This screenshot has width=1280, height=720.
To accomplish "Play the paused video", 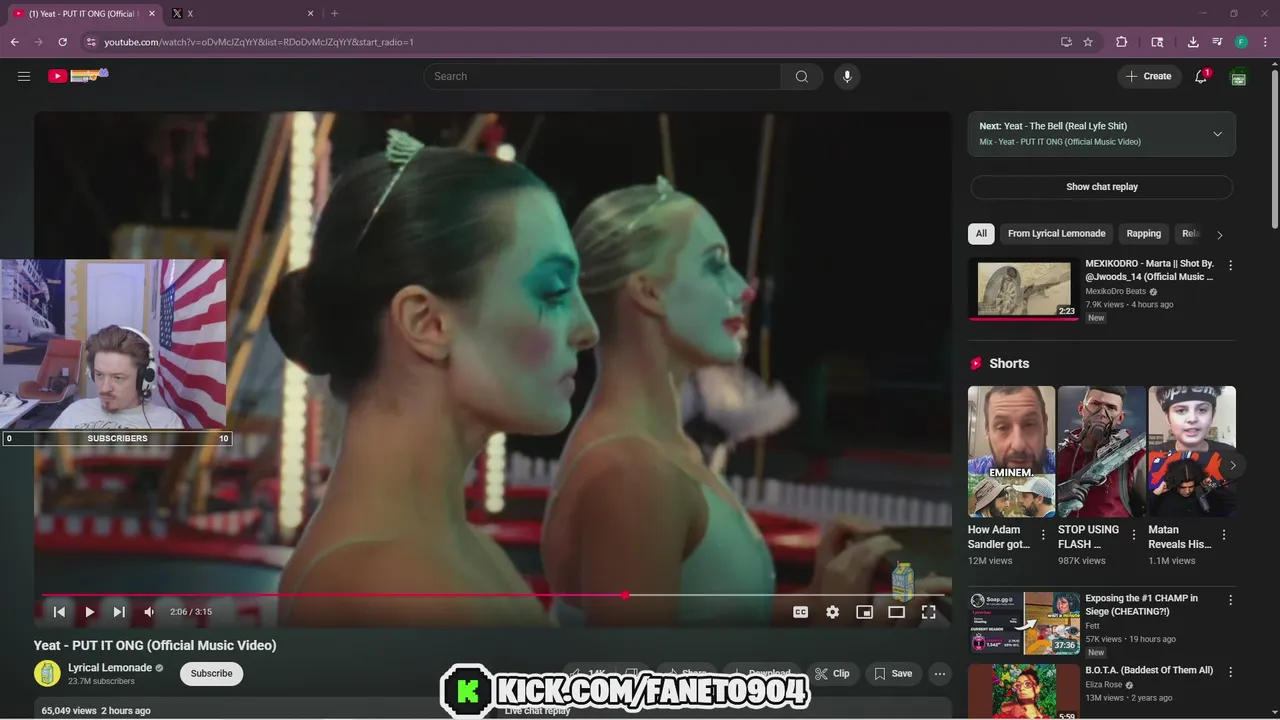I will click(89, 612).
